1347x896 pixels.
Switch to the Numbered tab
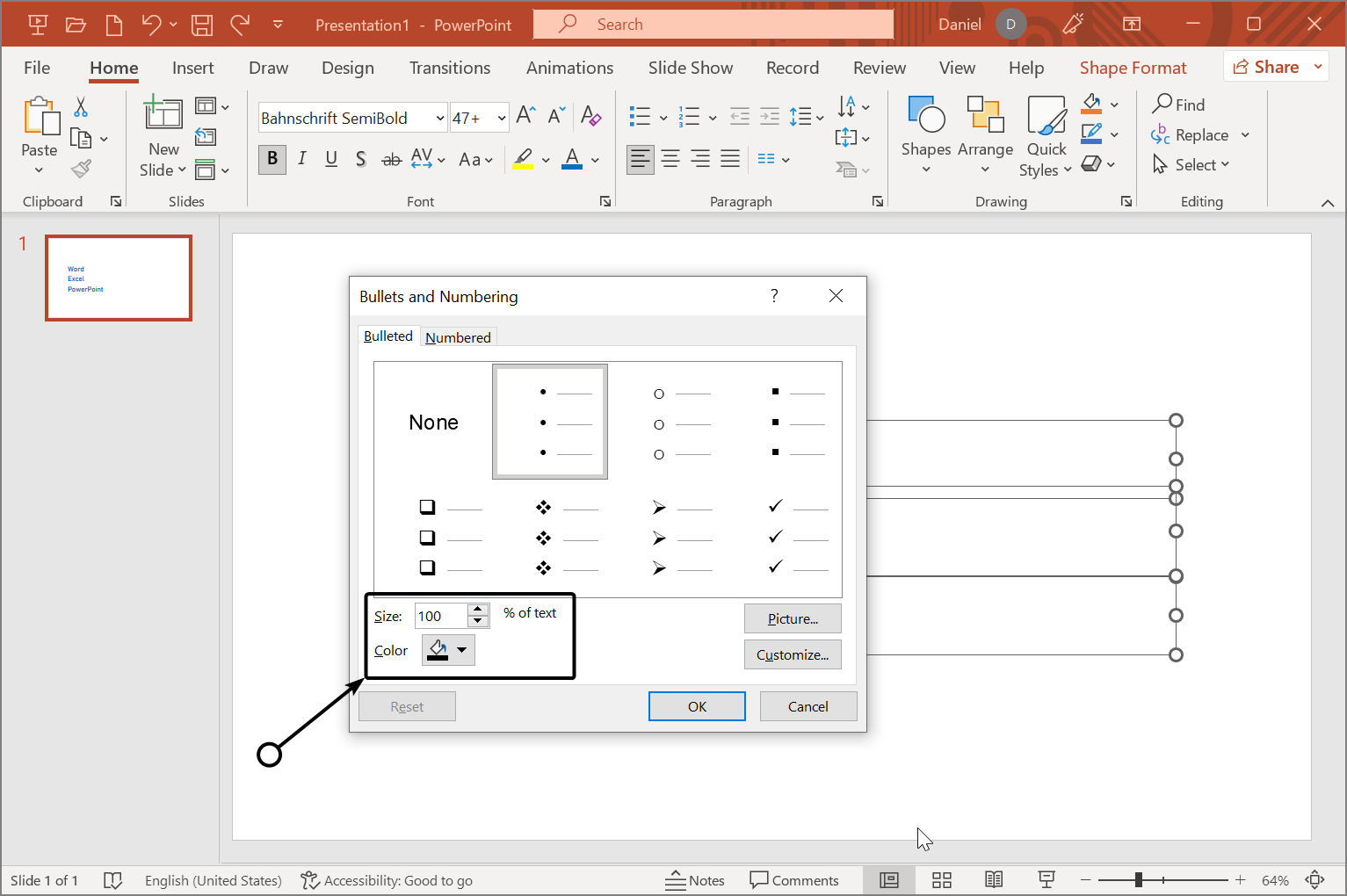458,337
